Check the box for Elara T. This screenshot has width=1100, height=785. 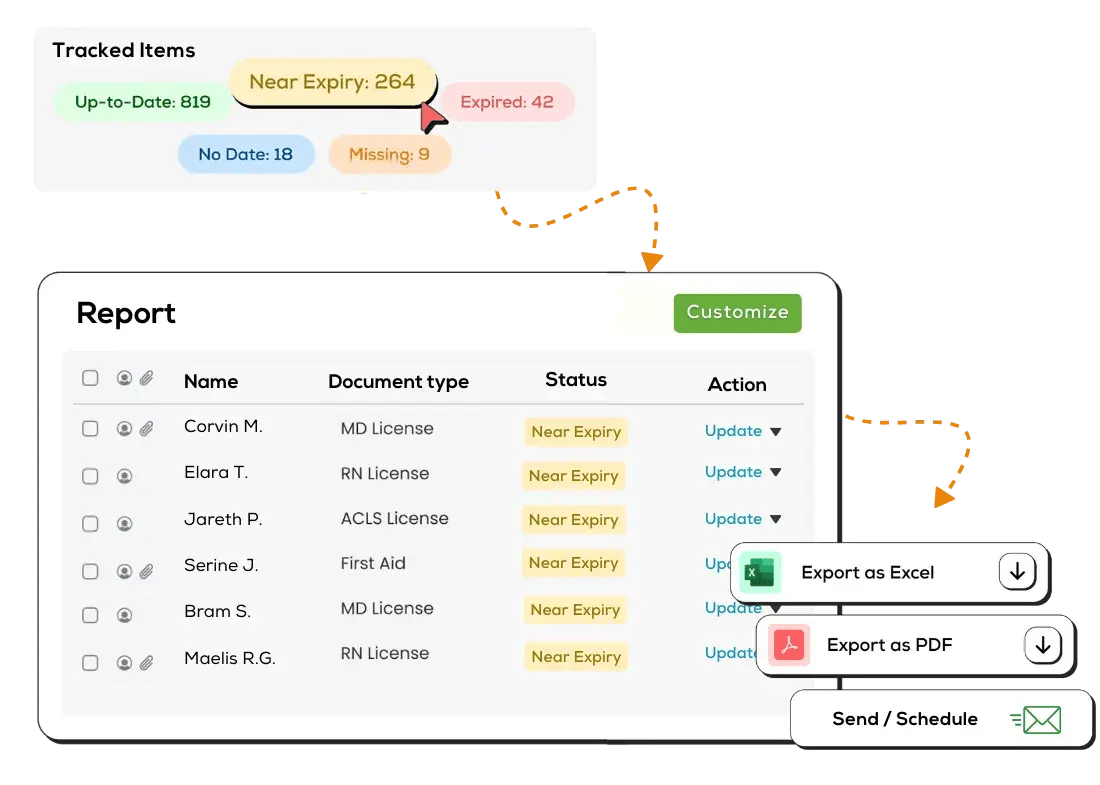pyautogui.click(x=90, y=476)
